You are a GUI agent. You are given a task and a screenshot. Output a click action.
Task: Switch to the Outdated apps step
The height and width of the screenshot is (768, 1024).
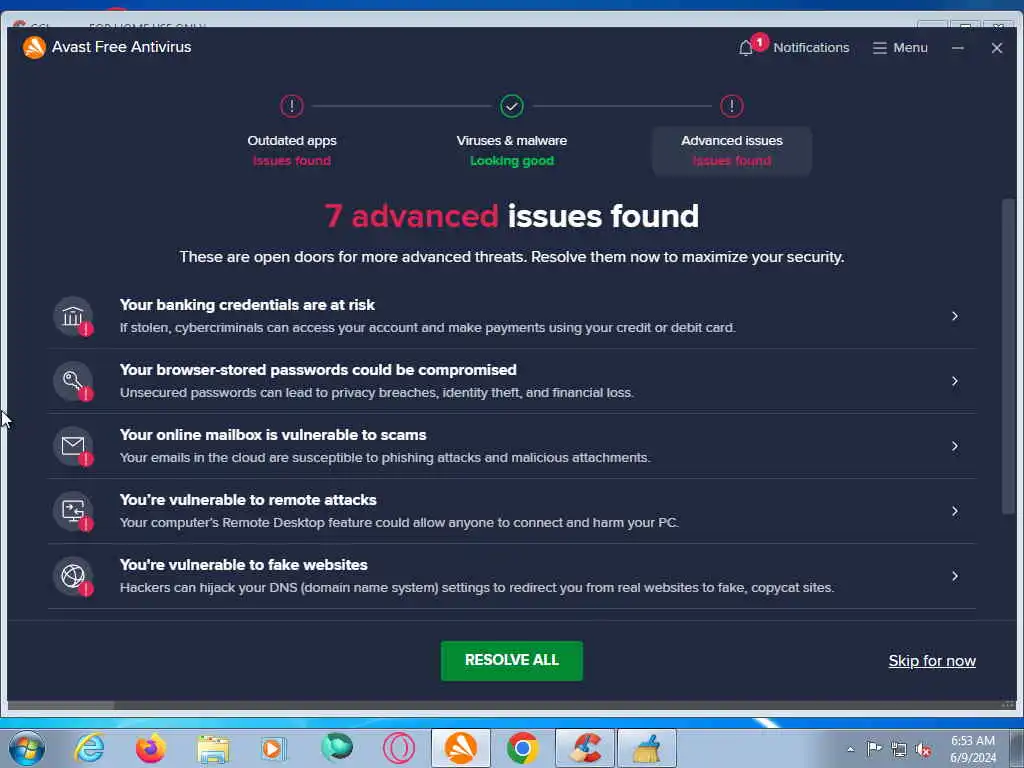pyautogui.click(x=292, y=150)
